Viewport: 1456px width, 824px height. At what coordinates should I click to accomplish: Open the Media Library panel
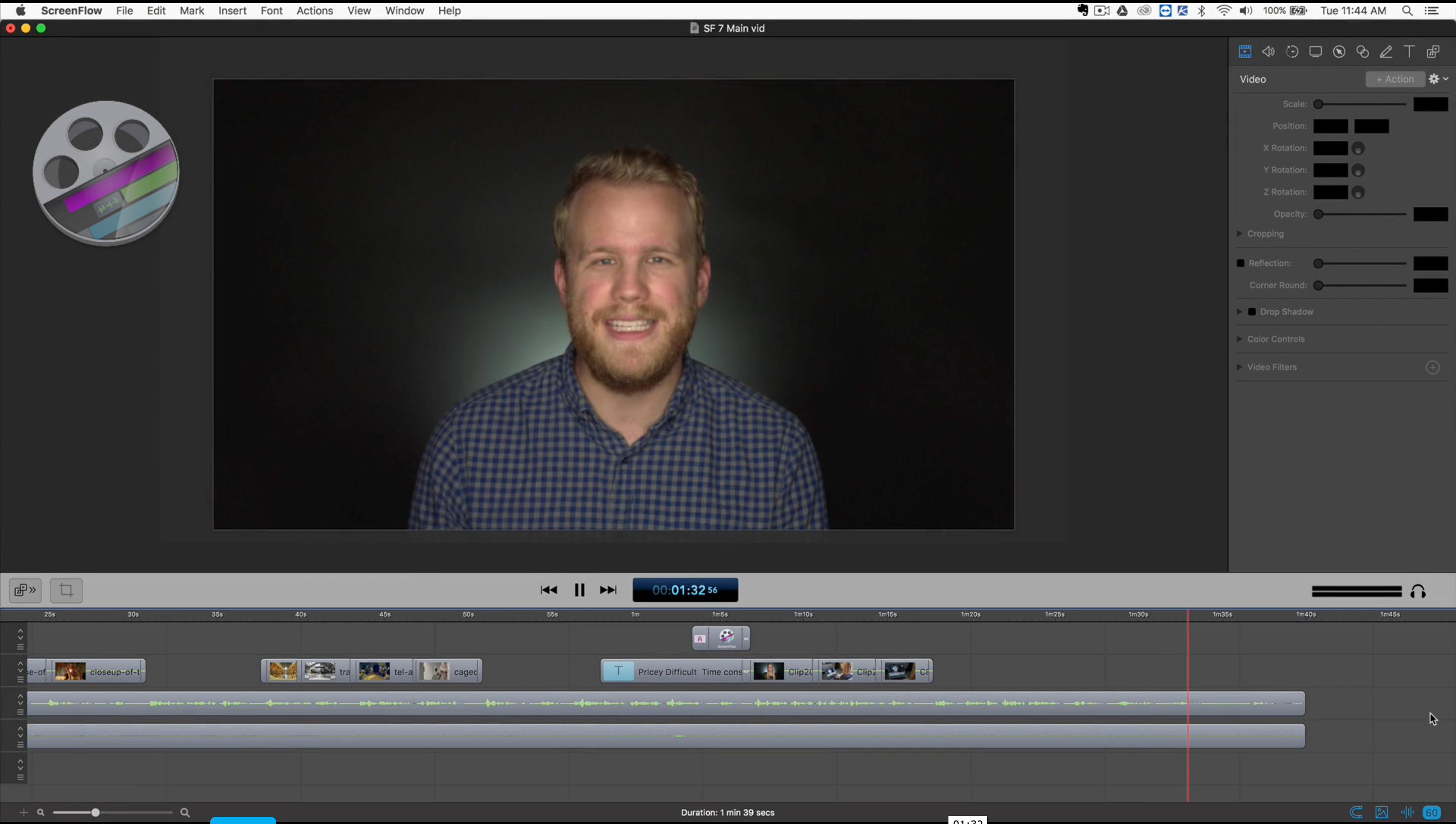click(x=1433, y=52)
